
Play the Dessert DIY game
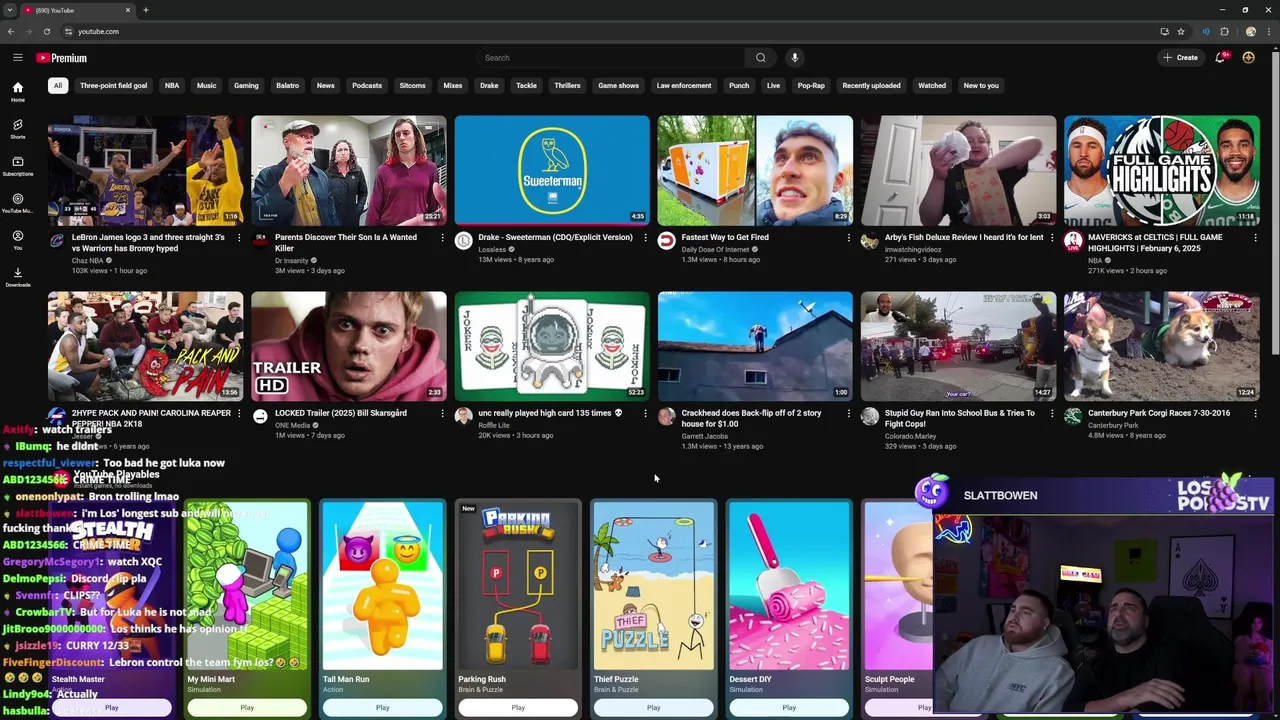click(x=789, y=707)
